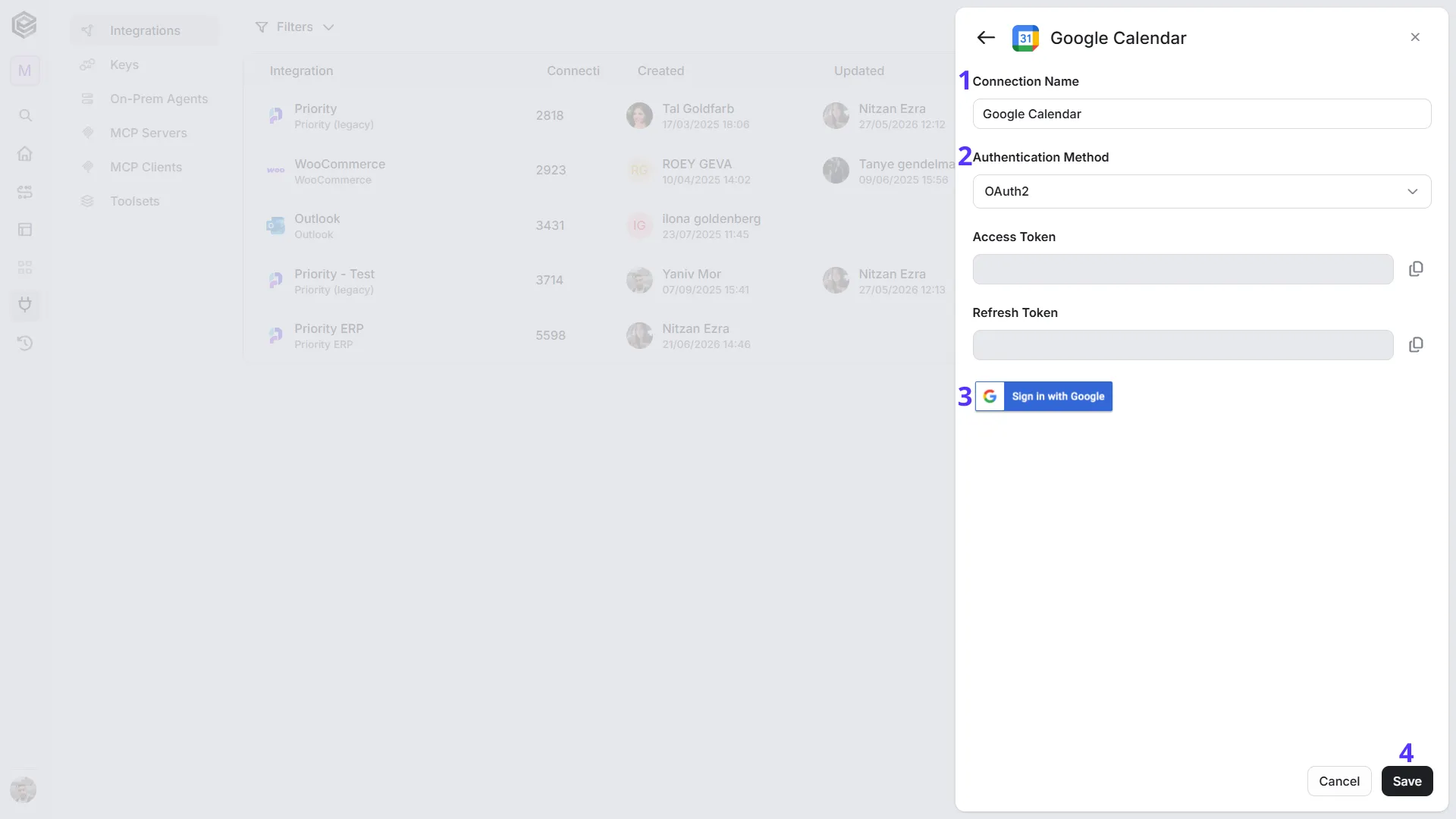
Task: Click Sign in with Google button
Action: click(x=1043, y=397)
